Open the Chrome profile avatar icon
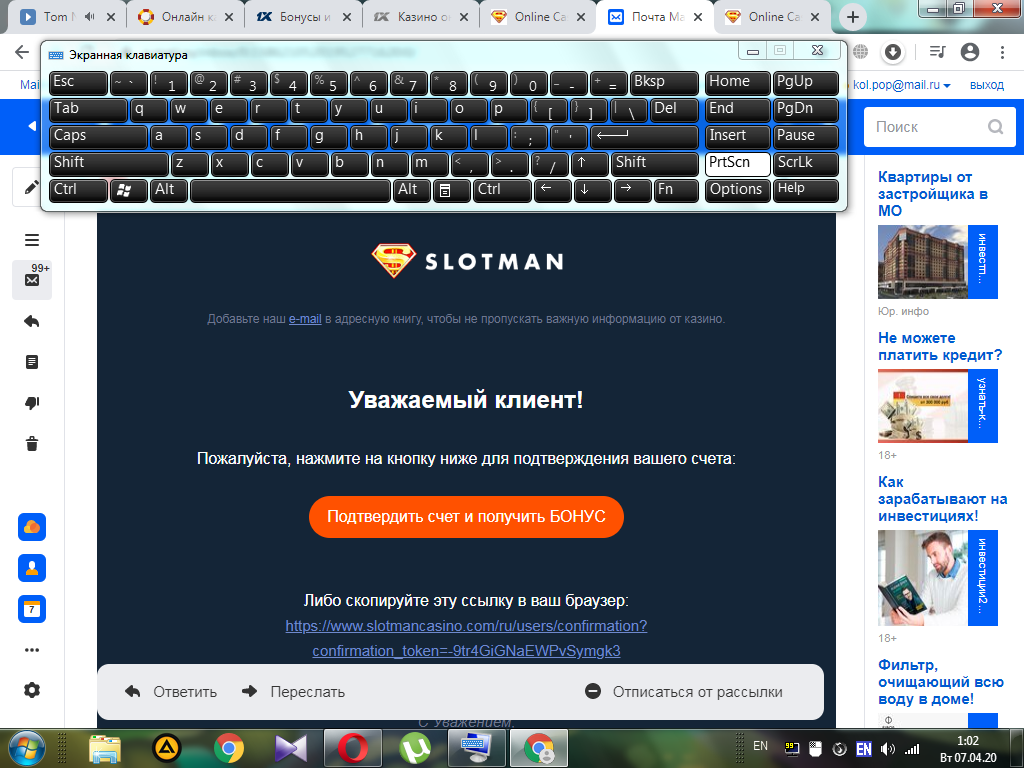This screenshot has height=768, width=1024. pos(970,52)
